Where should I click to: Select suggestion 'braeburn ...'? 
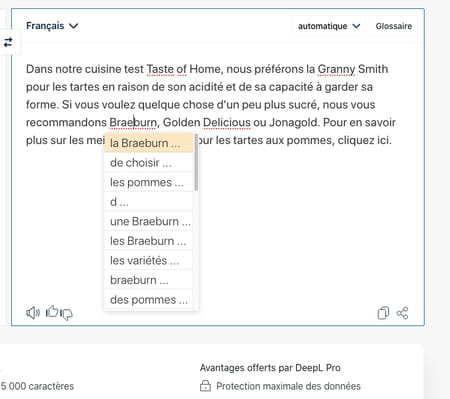coord(148,280)
